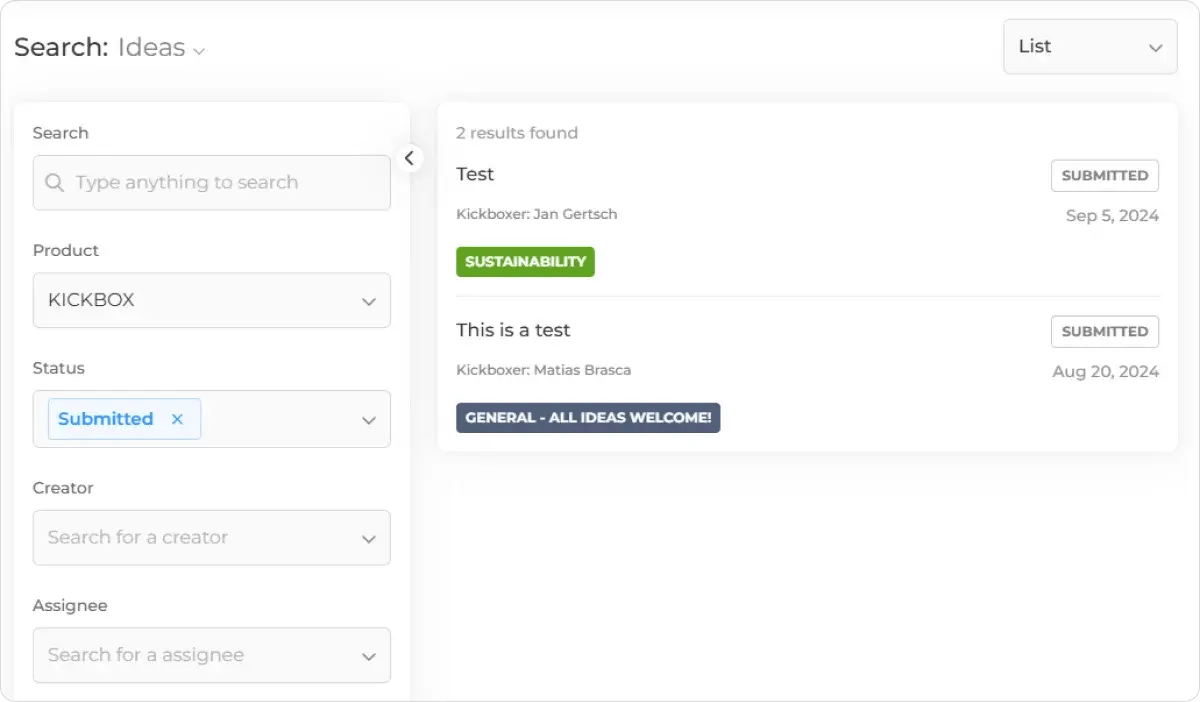Open the Assignee search dropdown
The image size is (1200, 702).
pos(212,655)
